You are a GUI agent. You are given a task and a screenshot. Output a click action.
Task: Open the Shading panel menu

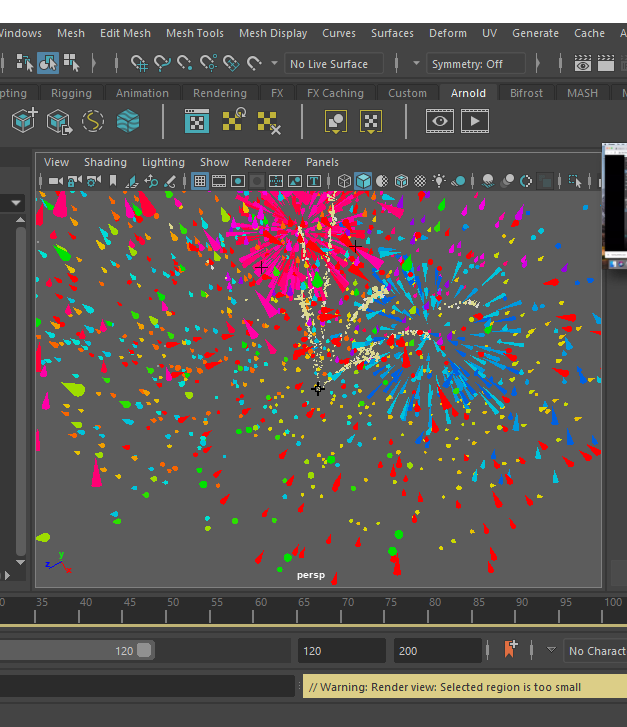pyautogui.click(x=105, y=162)
